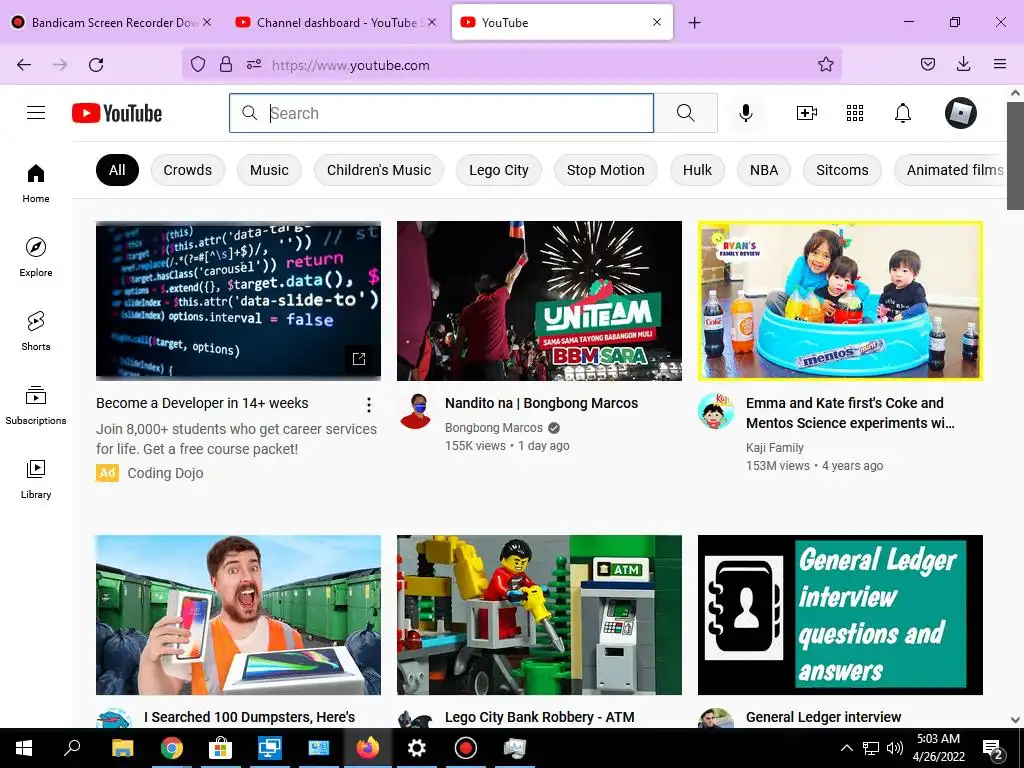
Task: Click the search magnifier button next to search box
Action: click(686, 113)
